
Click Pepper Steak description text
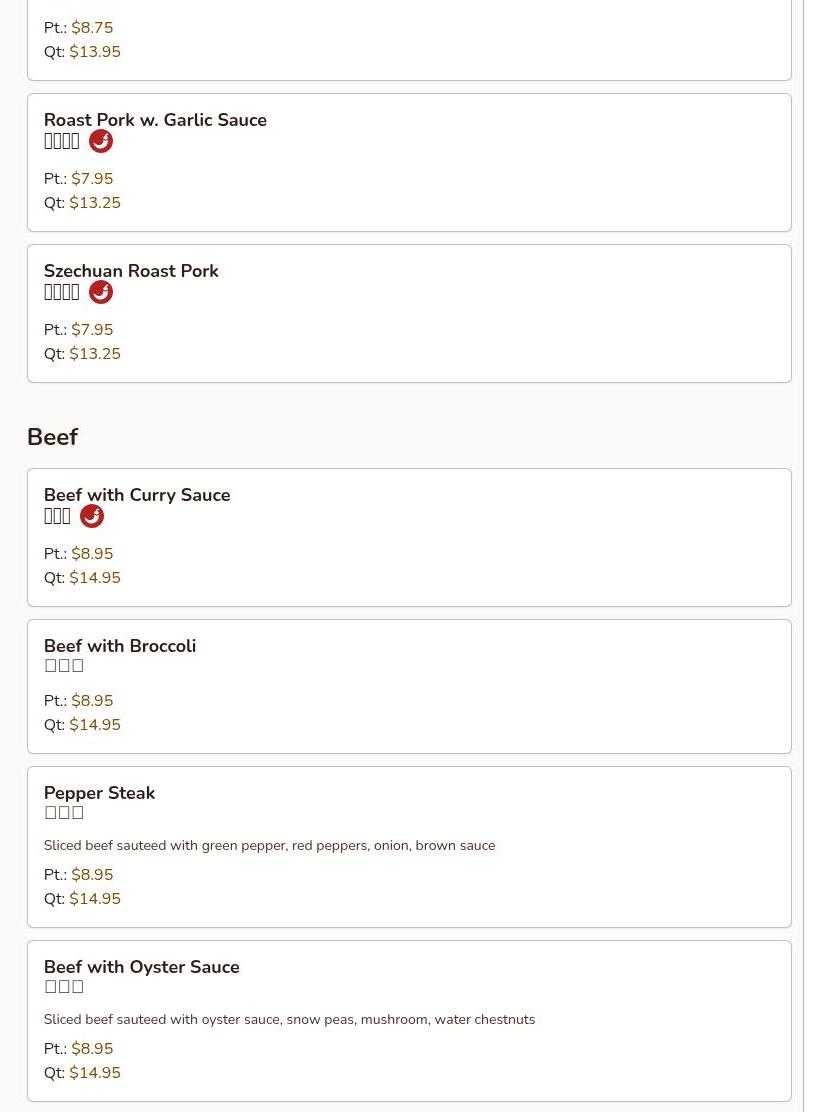[x=269, y=846]
